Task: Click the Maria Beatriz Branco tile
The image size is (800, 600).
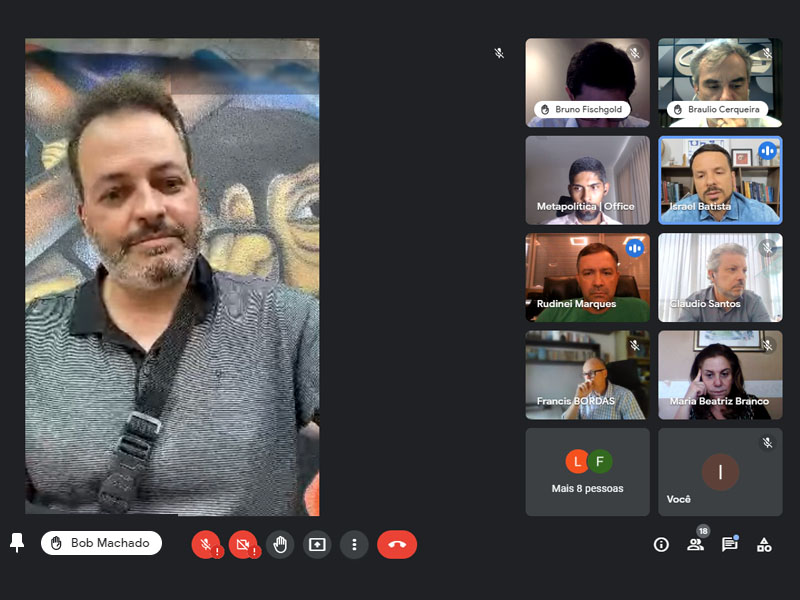Action: click(720, 374)
